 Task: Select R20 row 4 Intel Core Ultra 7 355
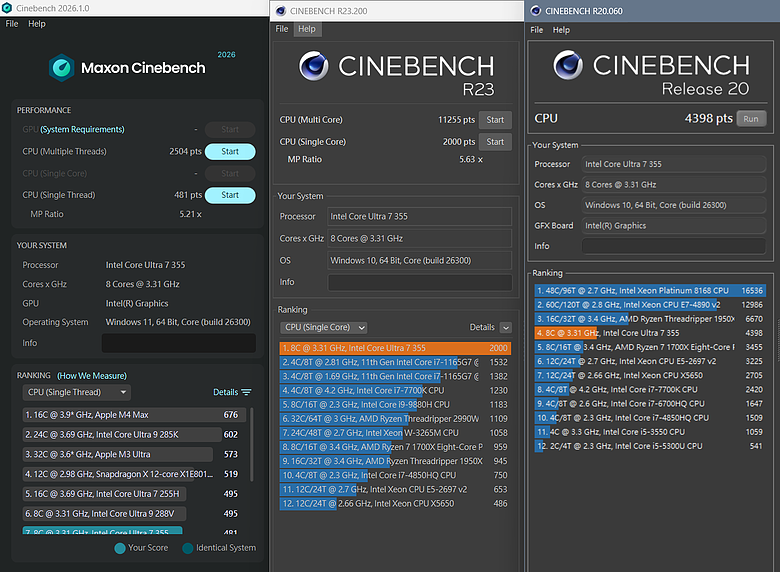[650, 333]
